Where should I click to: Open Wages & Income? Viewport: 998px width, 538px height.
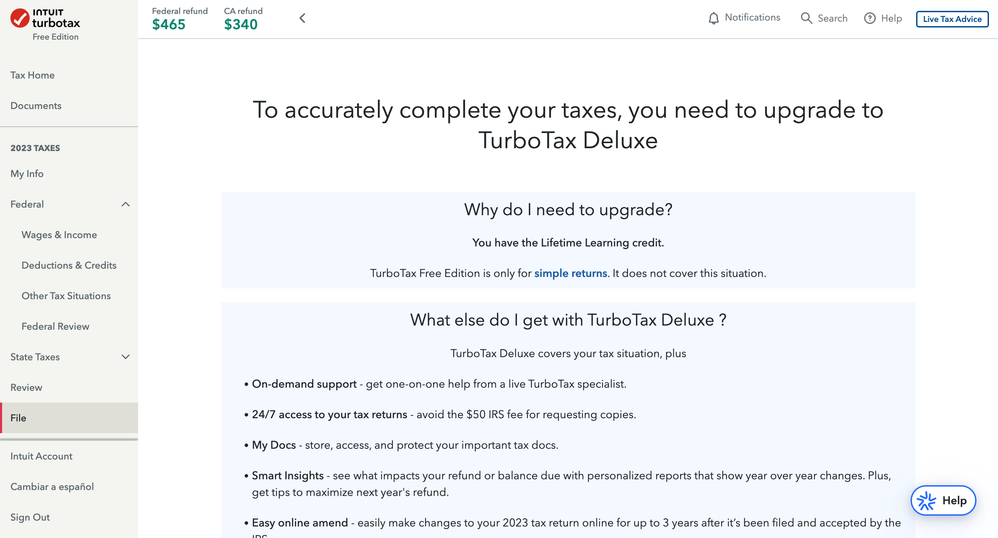pyautogui.click(x=59, y=235)
